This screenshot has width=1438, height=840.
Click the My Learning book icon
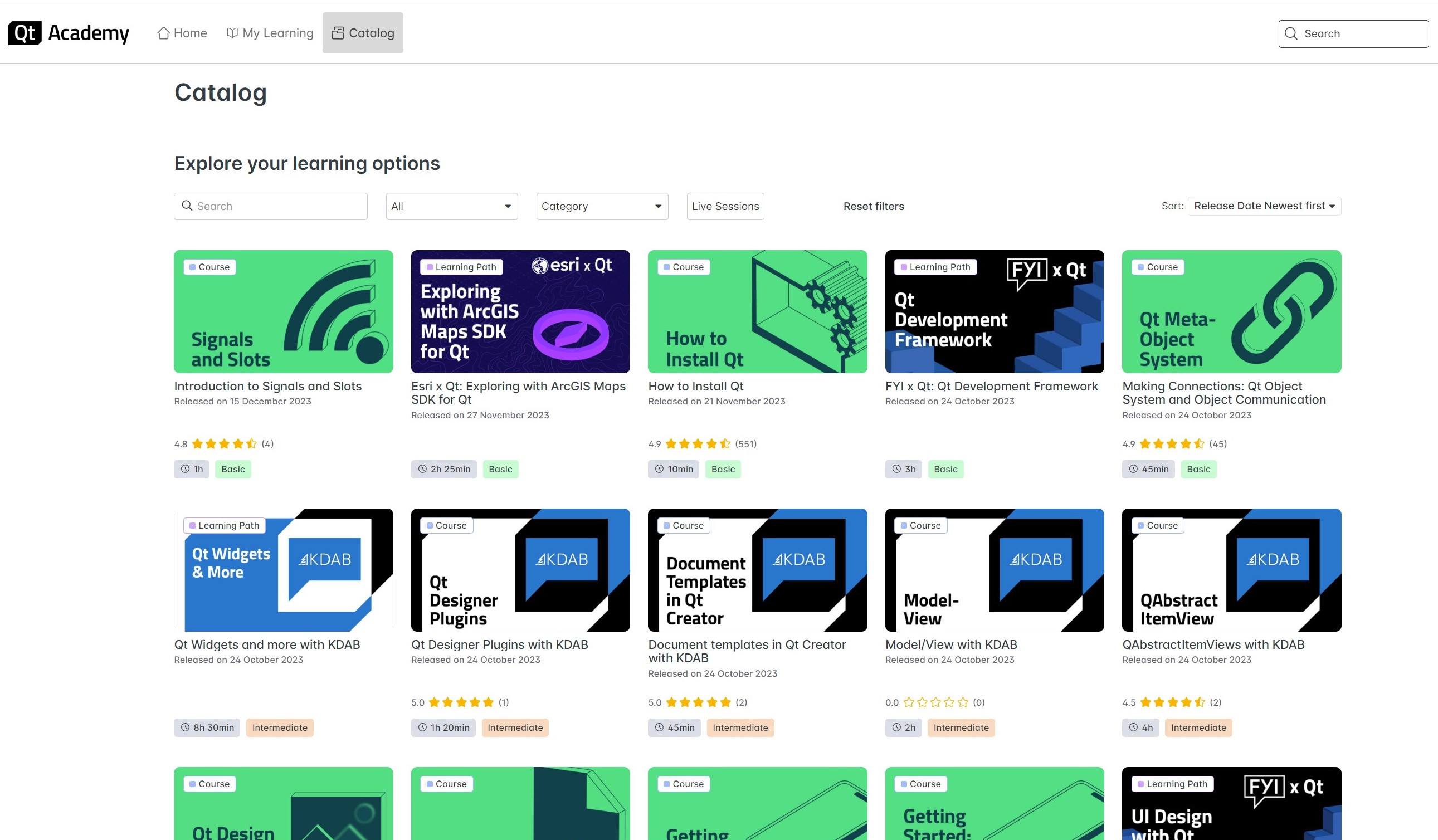(x=232, y=33)
